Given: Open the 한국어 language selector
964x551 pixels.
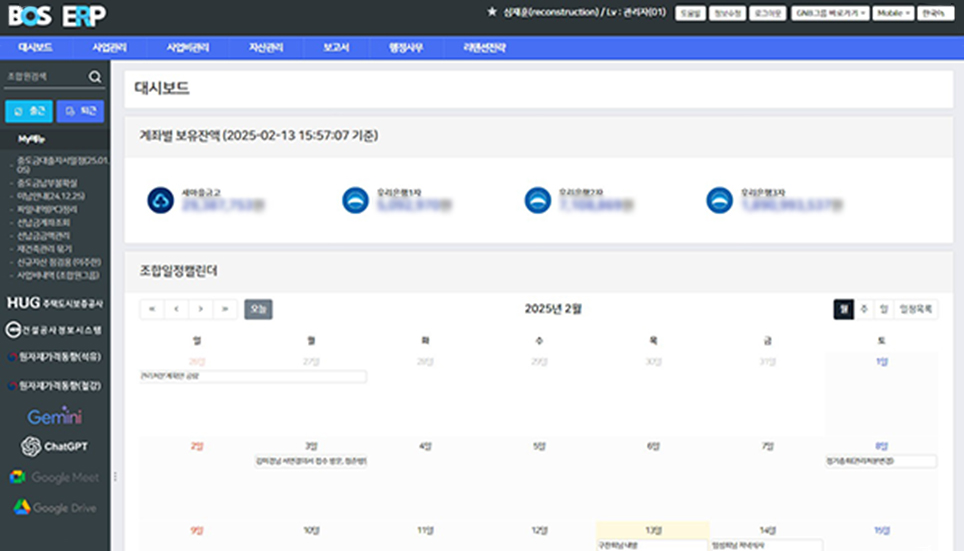Looking at the screenshot, I should click(933, 13).
